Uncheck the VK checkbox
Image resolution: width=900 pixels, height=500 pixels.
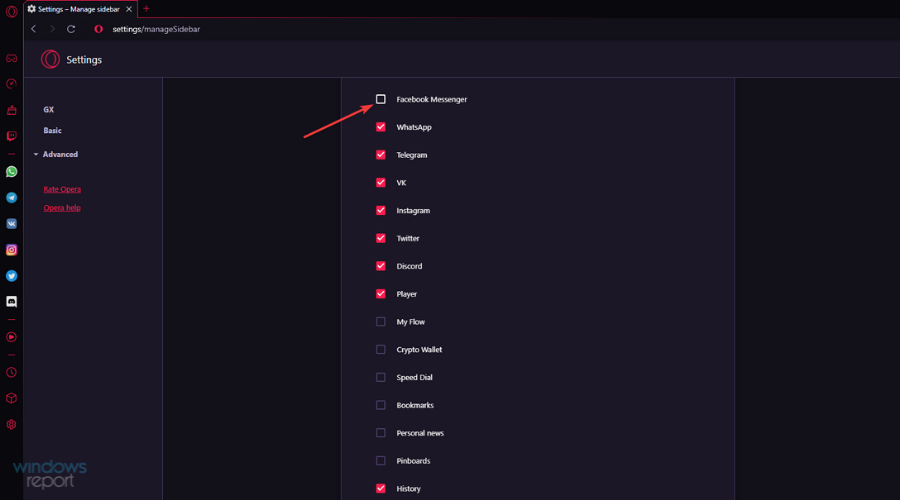[x=381, y=183]
